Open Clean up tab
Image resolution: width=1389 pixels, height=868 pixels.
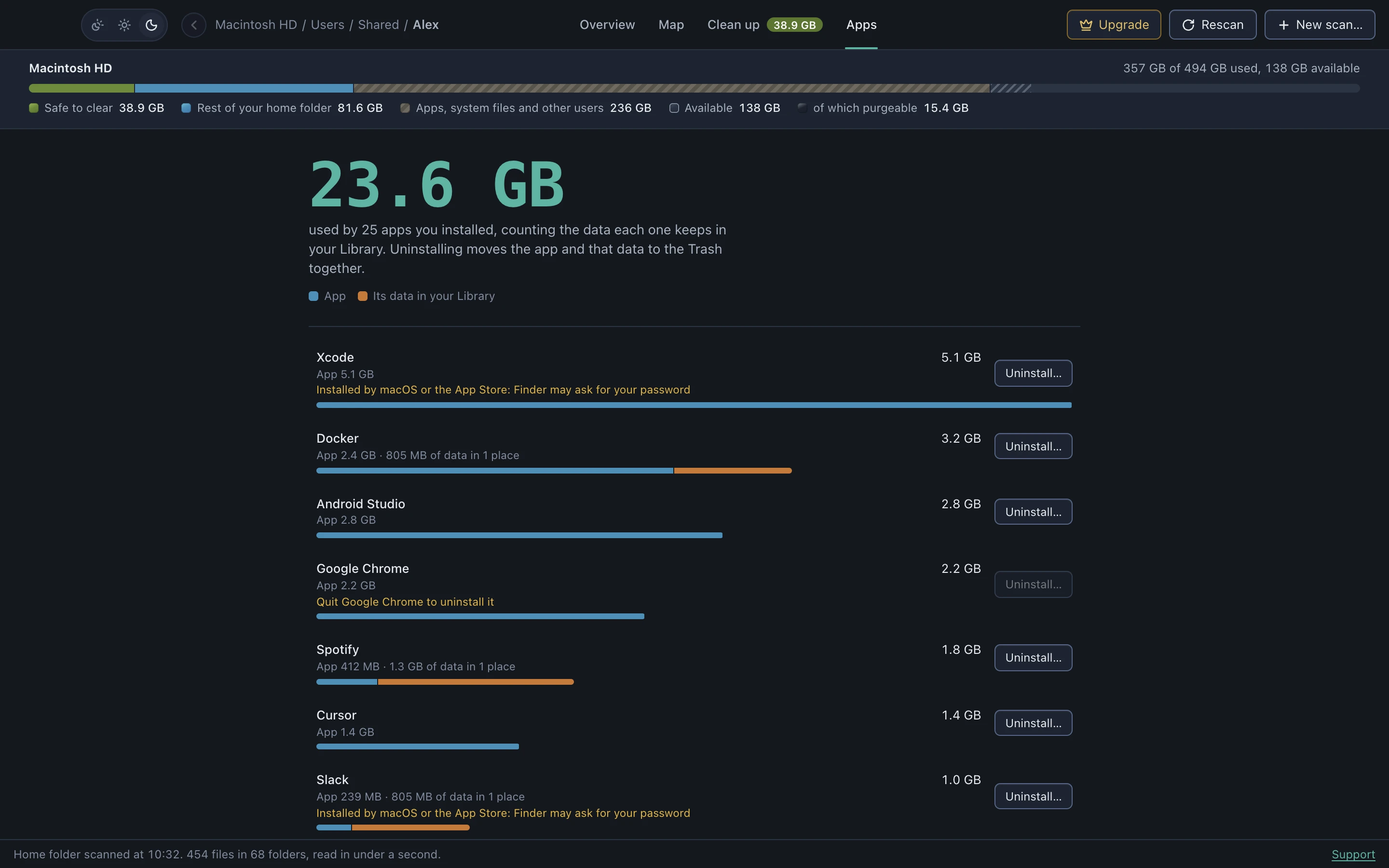[x=733, y=25]
